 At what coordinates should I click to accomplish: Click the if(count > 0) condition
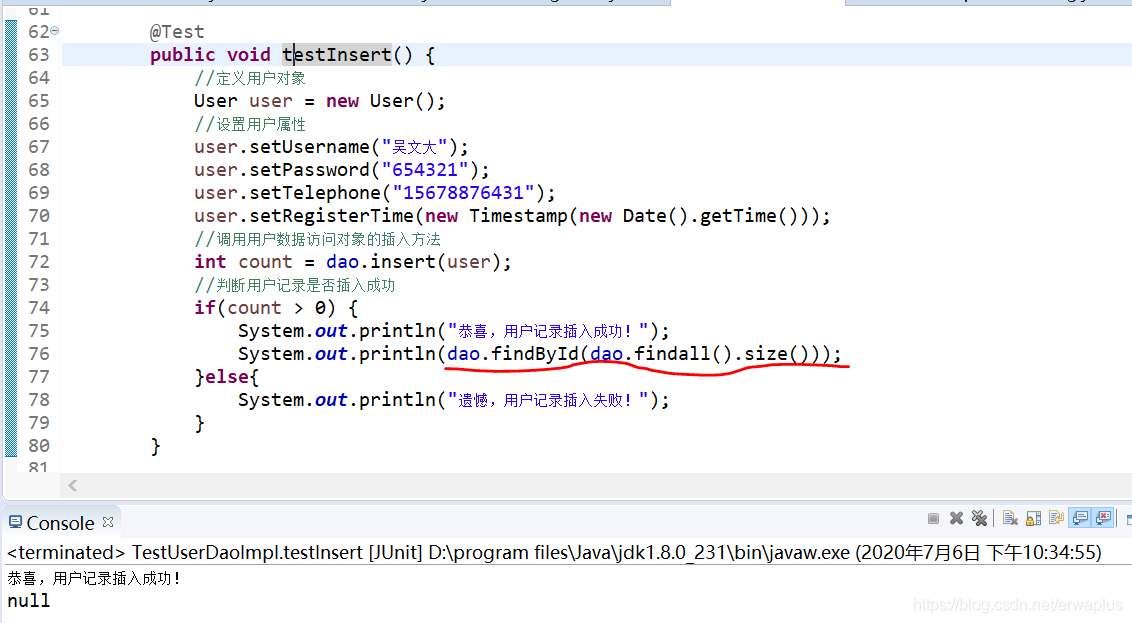pyautogui.click(x=265, y=308)
